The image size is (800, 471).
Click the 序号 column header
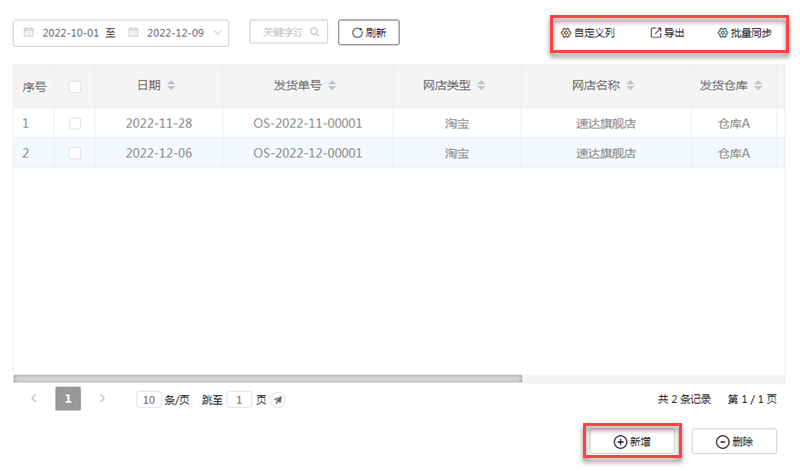click(x=34, y=87)
